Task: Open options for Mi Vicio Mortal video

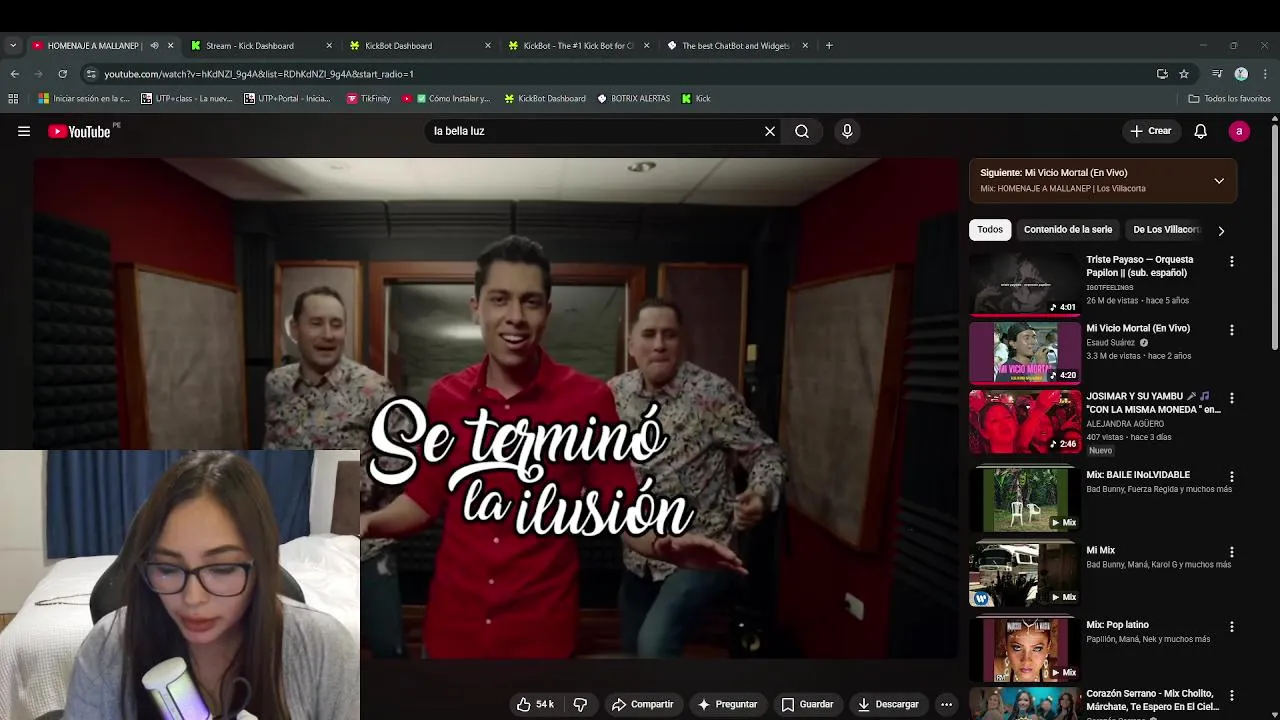Action: [1232, 330]
